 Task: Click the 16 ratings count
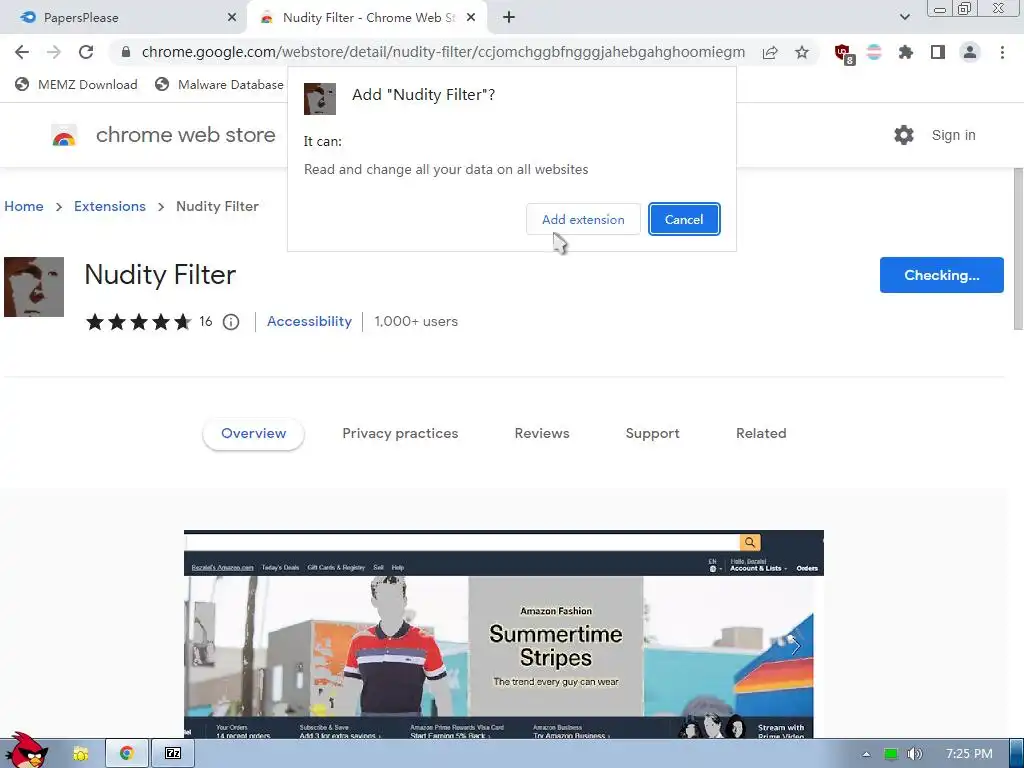[x=206, y=321]
